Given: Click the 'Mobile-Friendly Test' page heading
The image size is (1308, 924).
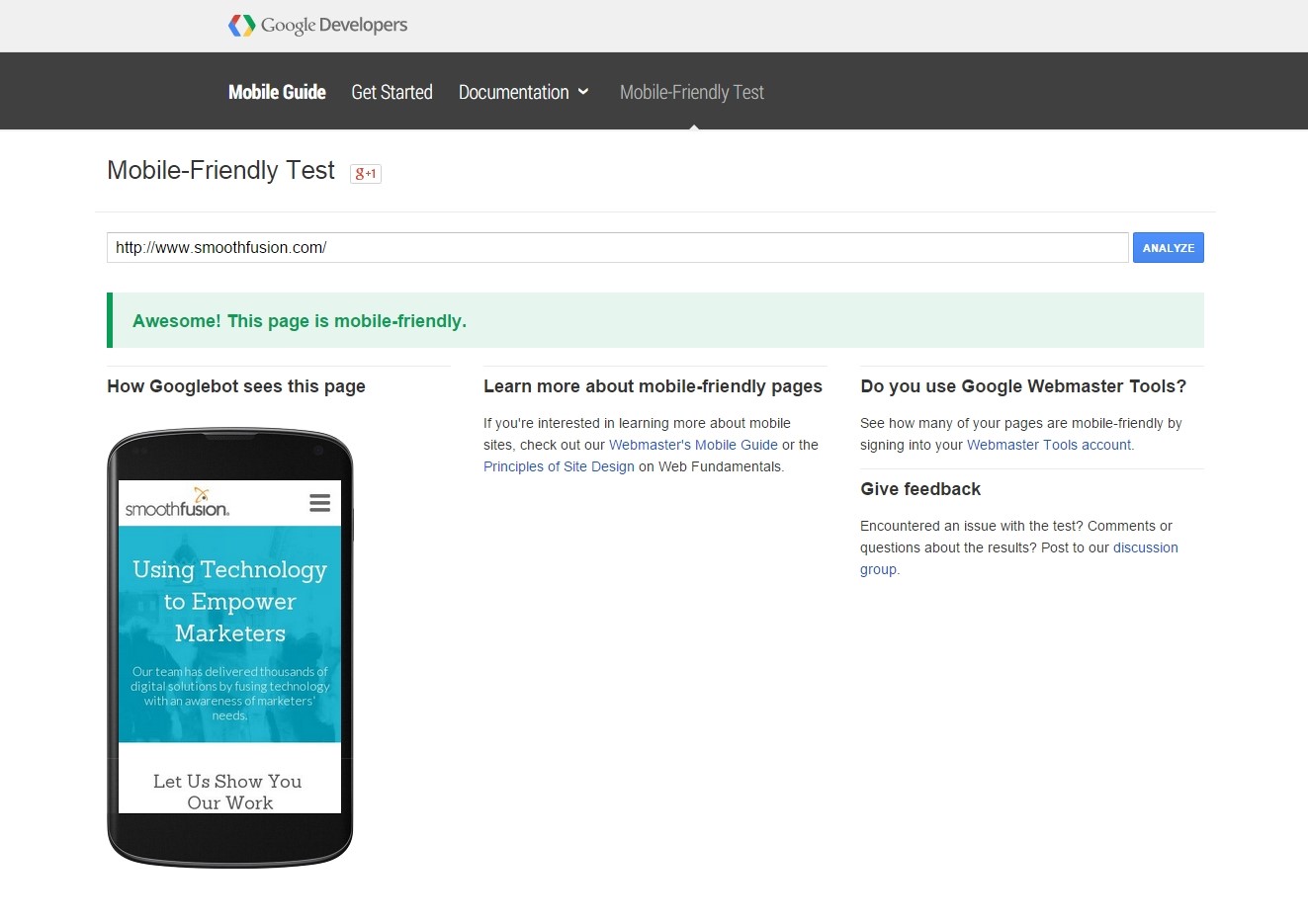Looking at the screenshot, I should pos(221,171).
